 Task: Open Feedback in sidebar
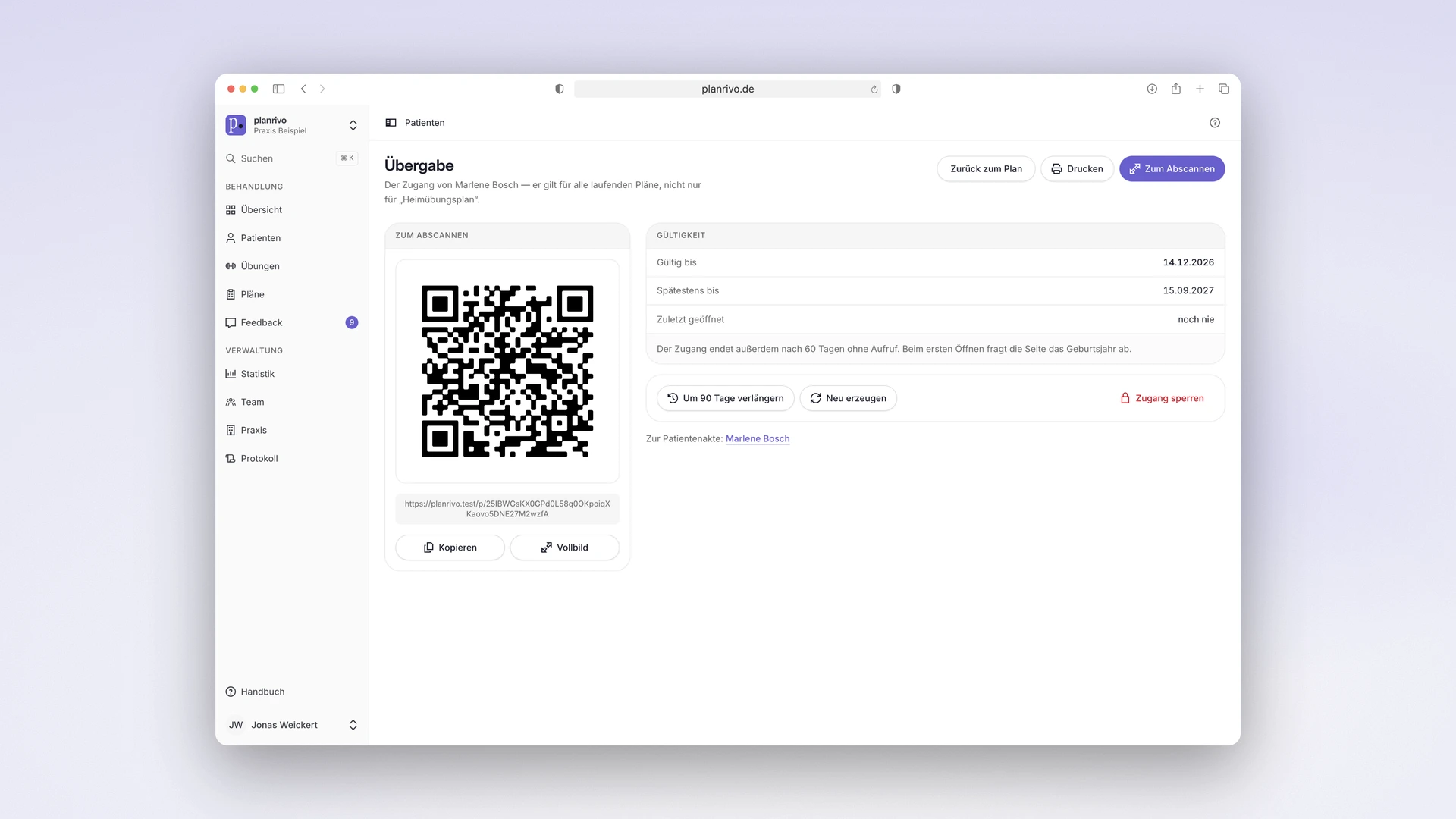click(292, 322)
